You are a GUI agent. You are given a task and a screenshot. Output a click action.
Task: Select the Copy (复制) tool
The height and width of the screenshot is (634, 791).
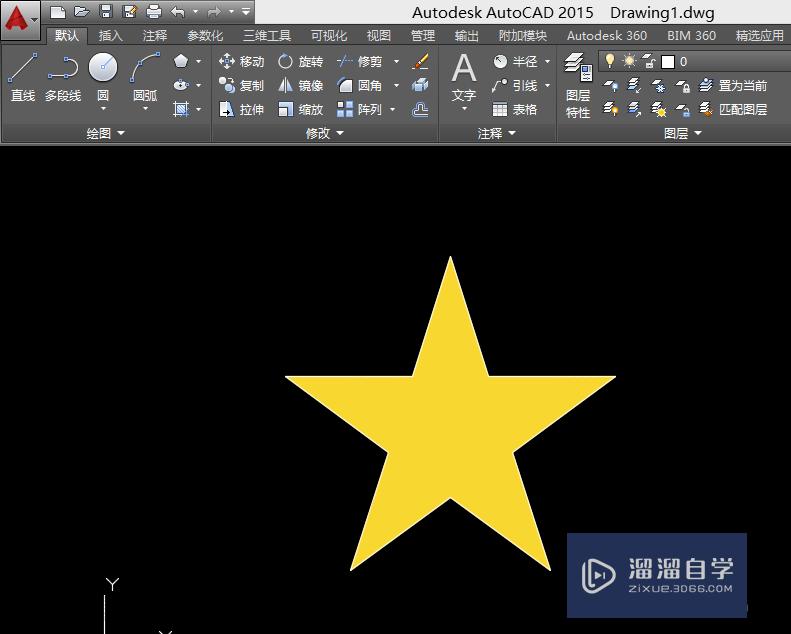(242, 85)
